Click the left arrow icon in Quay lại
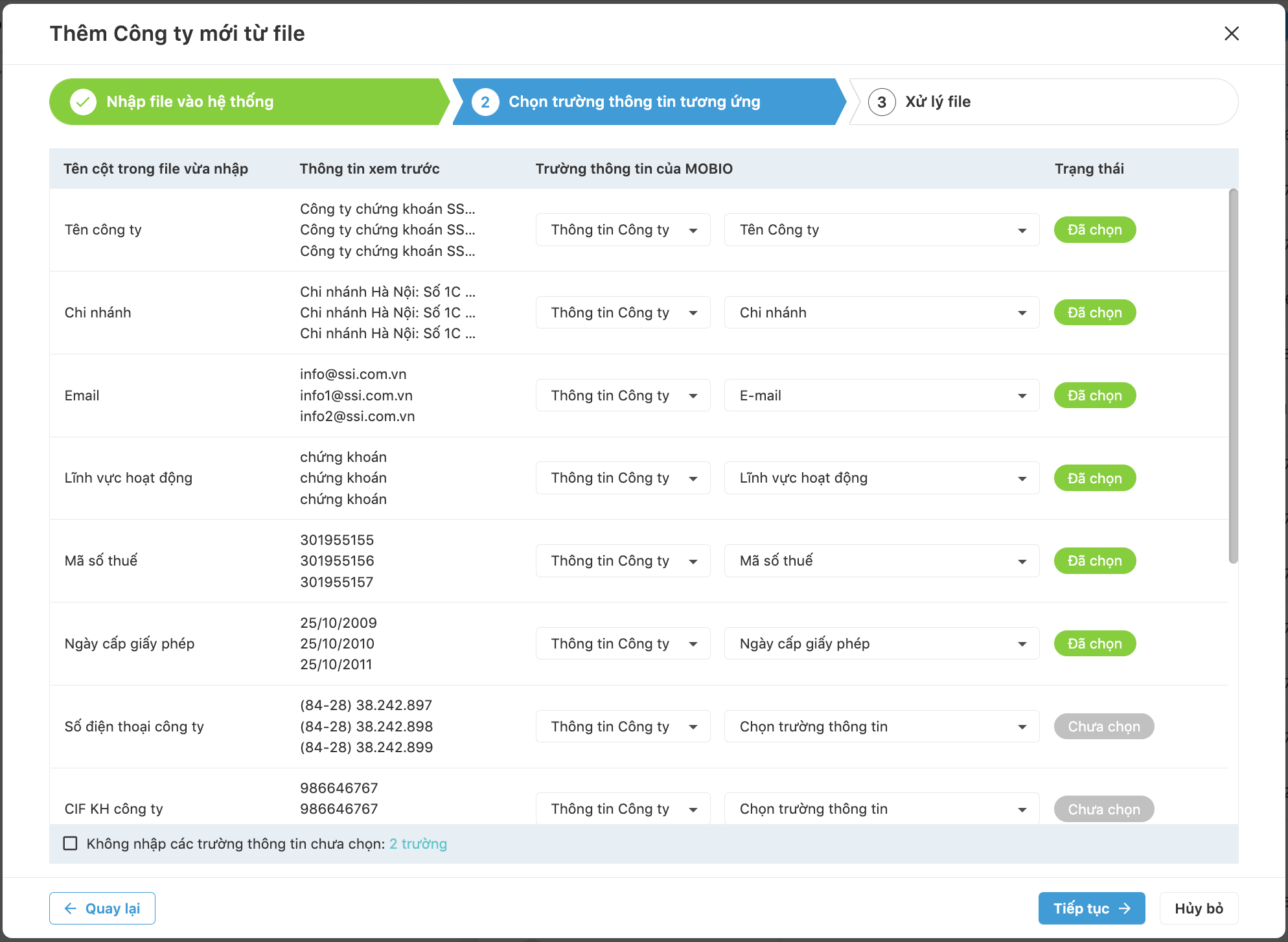The image size is (1288, 942). click(71, 908)
